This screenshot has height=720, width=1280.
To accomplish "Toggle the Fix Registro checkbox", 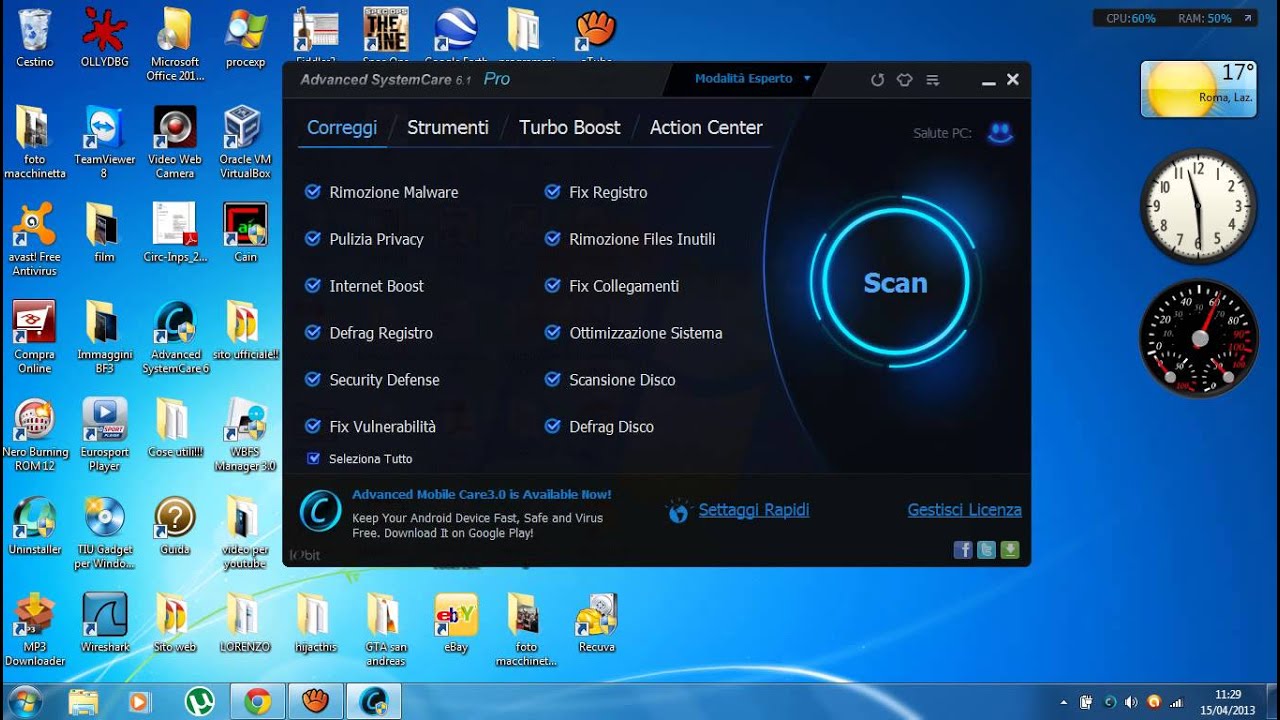I will point(553,192).
